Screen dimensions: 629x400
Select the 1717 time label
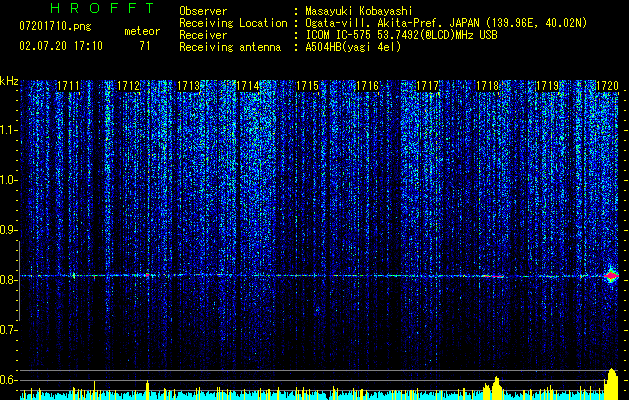428,86
